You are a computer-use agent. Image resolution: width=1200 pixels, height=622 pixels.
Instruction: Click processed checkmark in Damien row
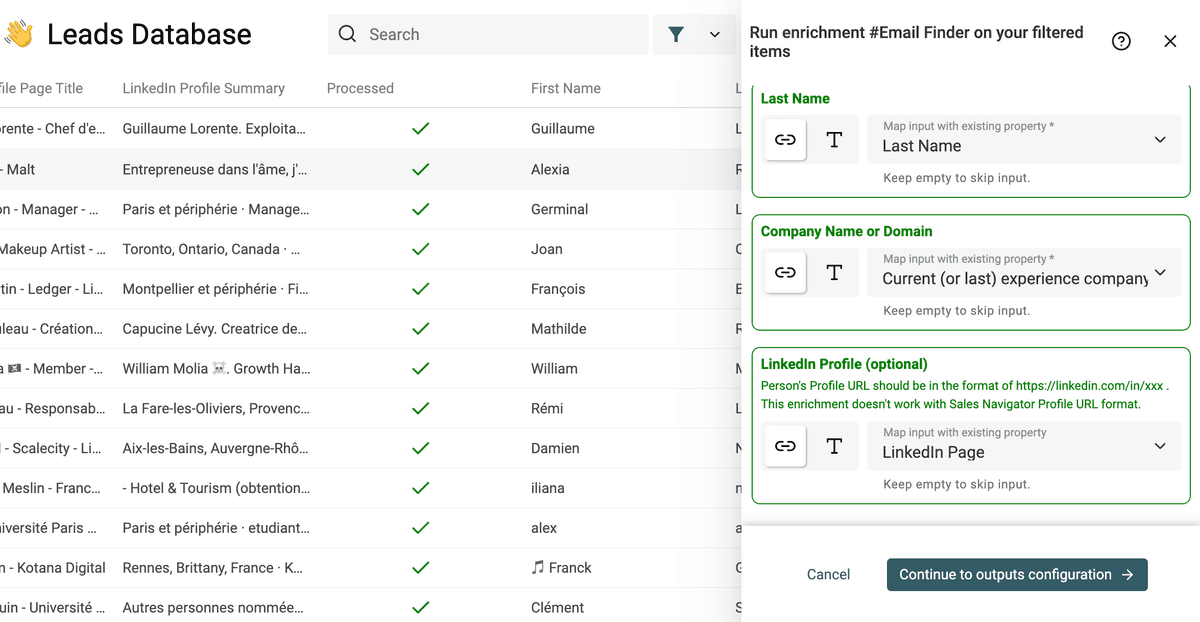[x=421, y=448]
